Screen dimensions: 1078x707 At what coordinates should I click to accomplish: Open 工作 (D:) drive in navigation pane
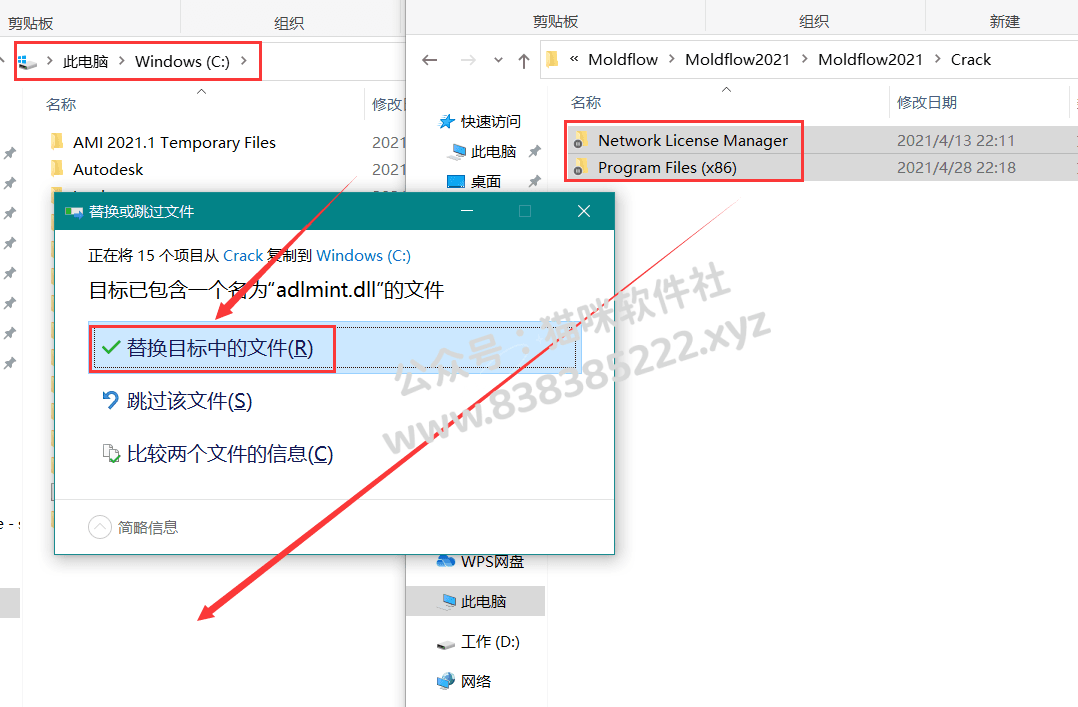coord(490,642)
